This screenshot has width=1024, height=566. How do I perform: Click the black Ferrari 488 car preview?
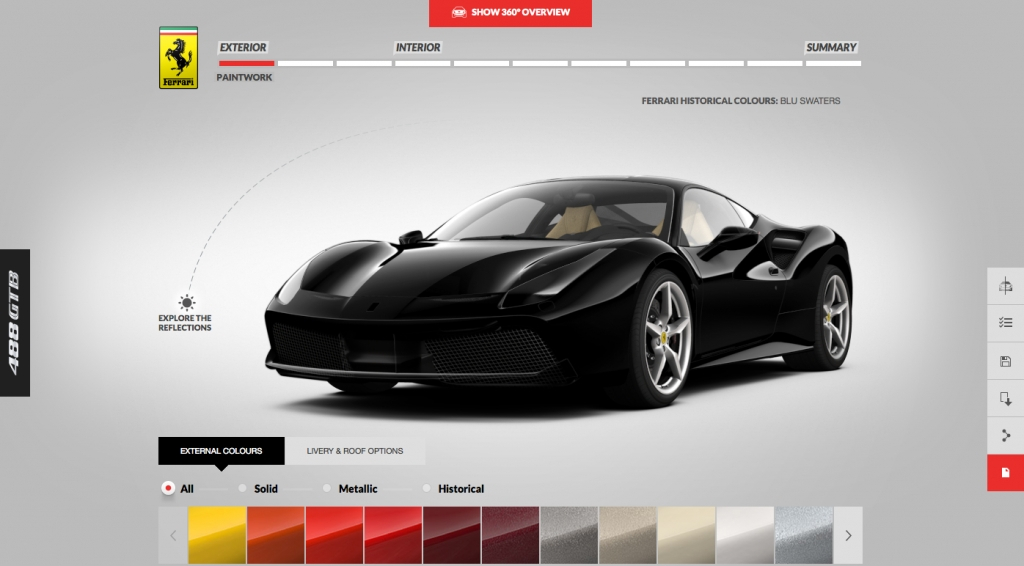click(558, 292)
